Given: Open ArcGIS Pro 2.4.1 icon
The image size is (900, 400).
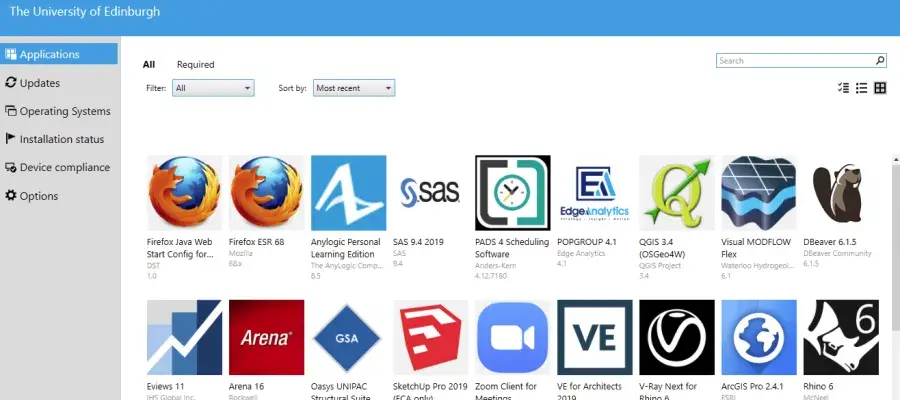Looking at the screenshot, I should [x=759, y=337].
